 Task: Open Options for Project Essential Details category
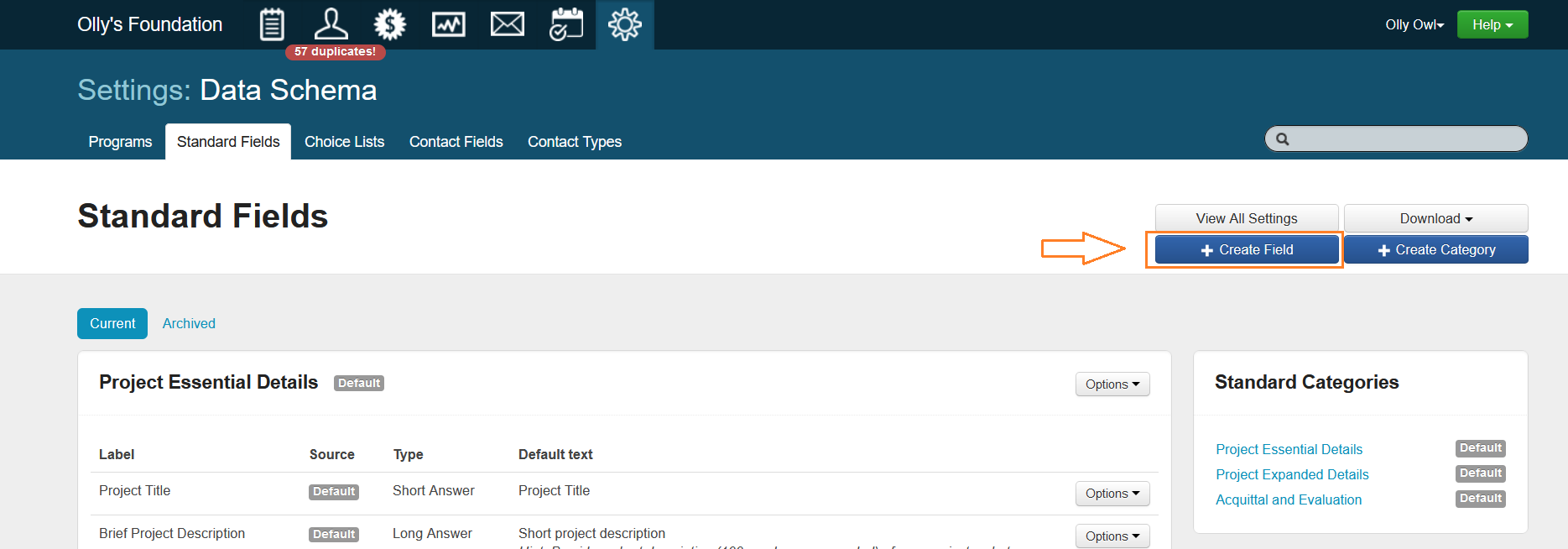coord(1112,384)
